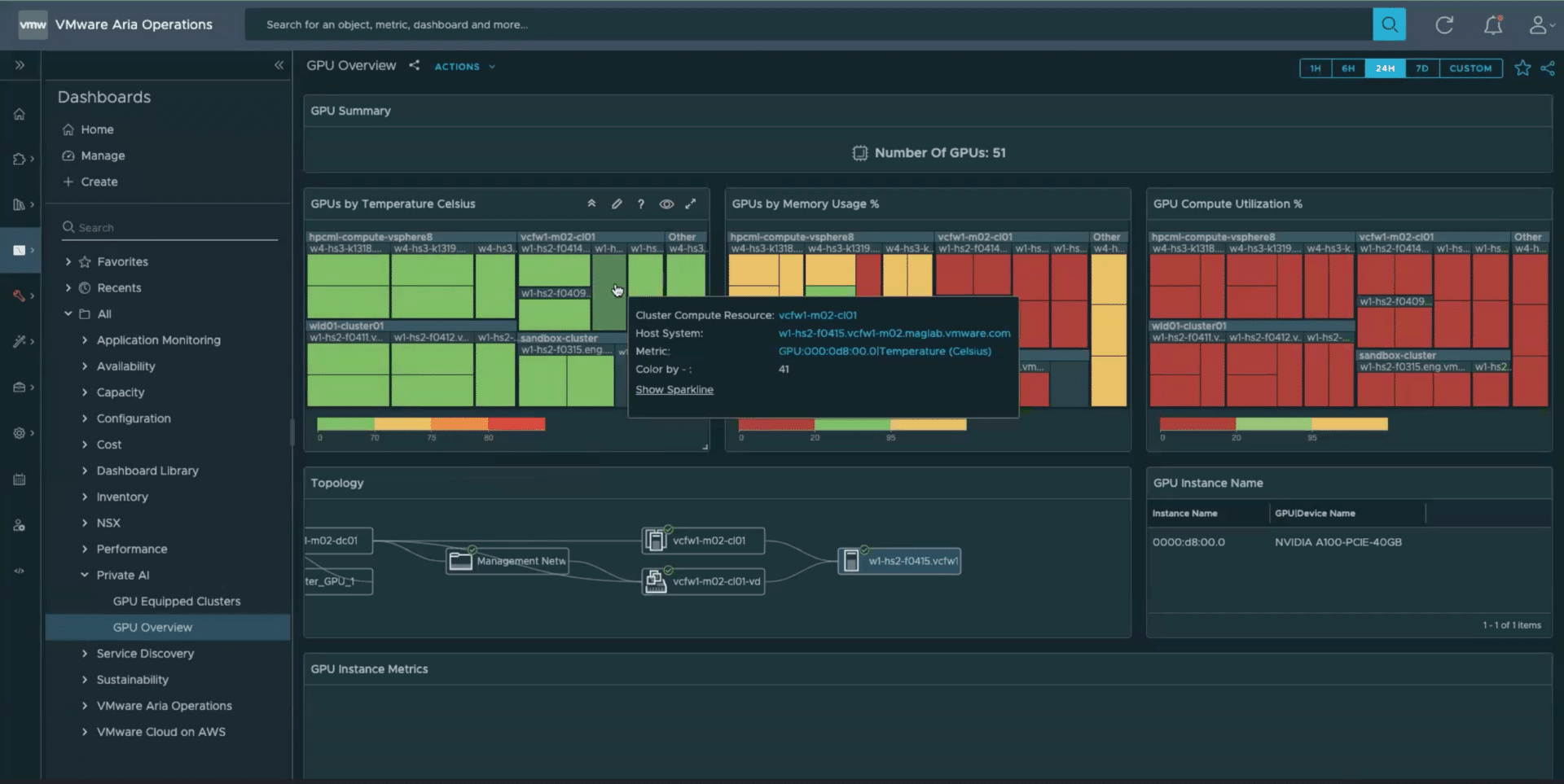Click the Dashboards search field
Screen dimensions: 1564x784
tap(170, 227)
